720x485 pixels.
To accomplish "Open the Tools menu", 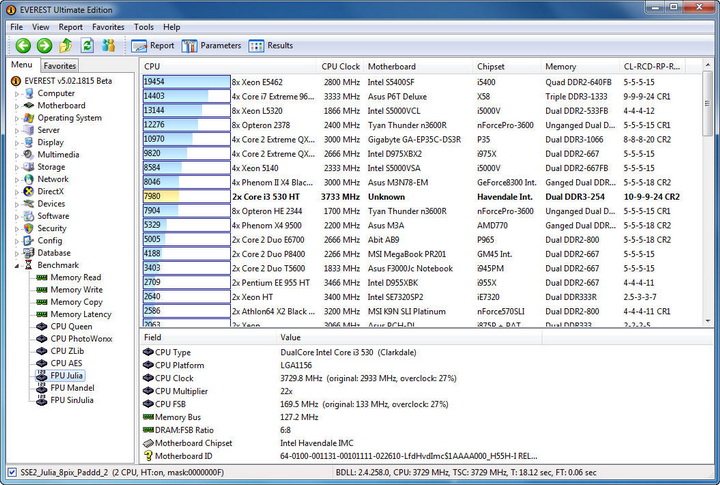I will tap(144, 27).
